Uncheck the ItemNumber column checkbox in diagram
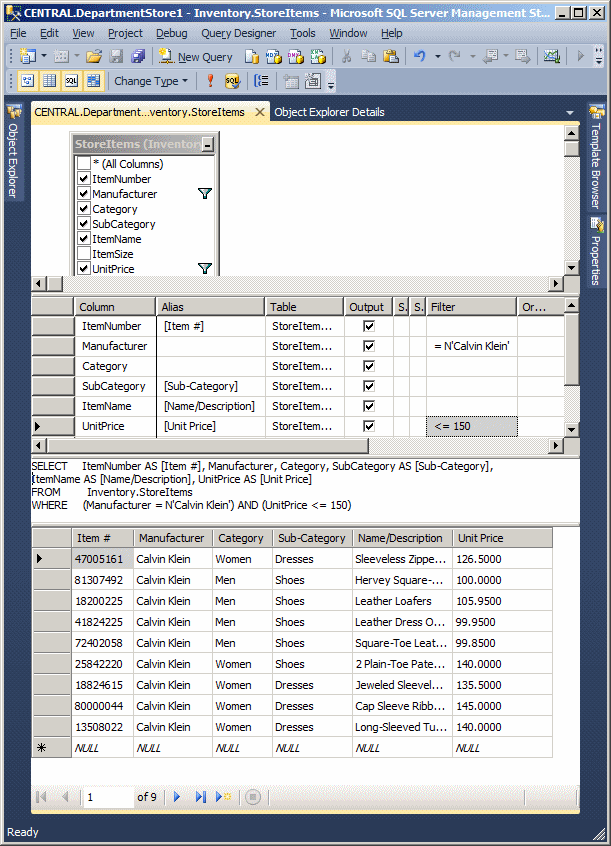 tap(84, 178)
